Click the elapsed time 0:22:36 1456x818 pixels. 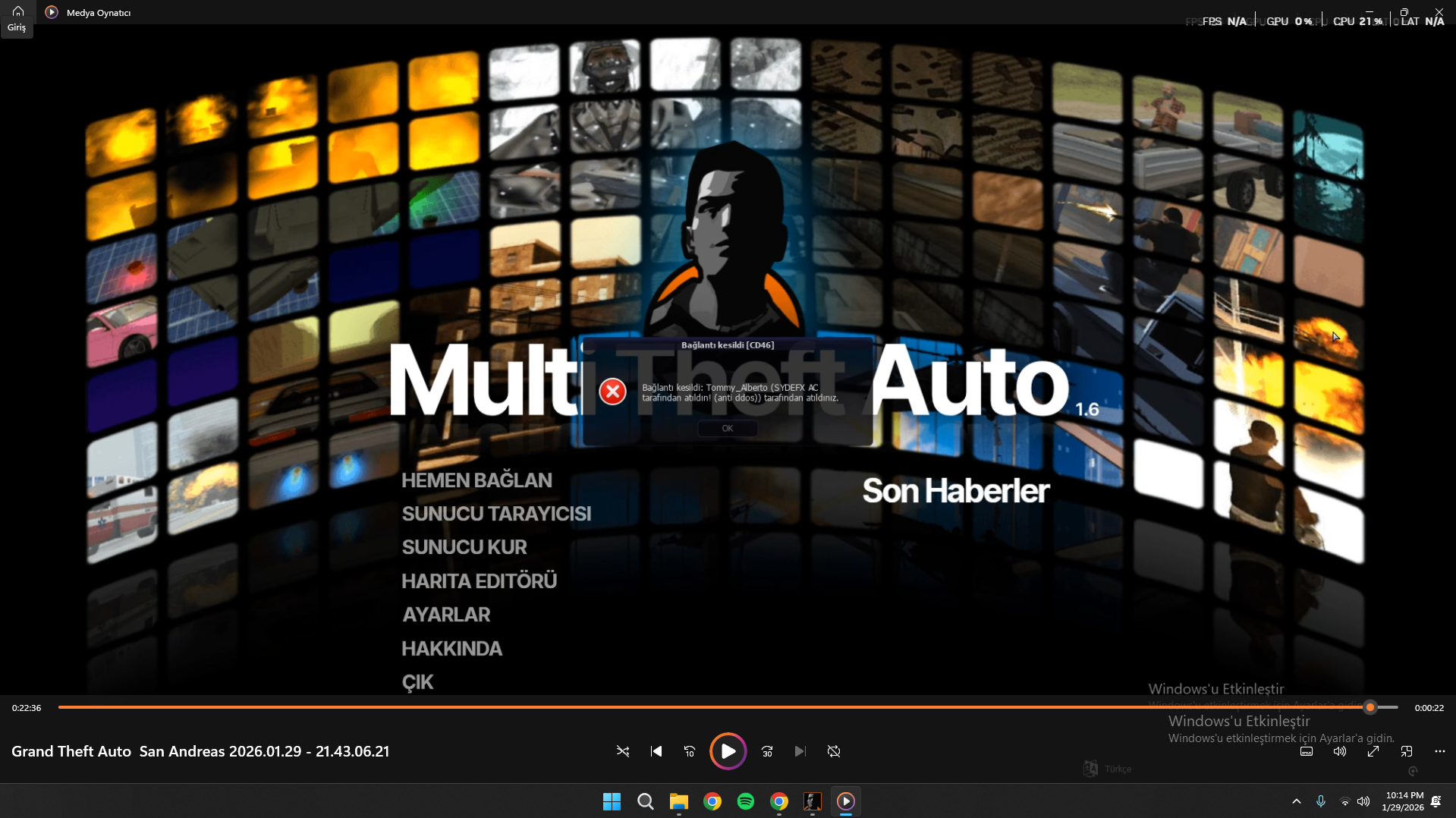click(27, 708)
